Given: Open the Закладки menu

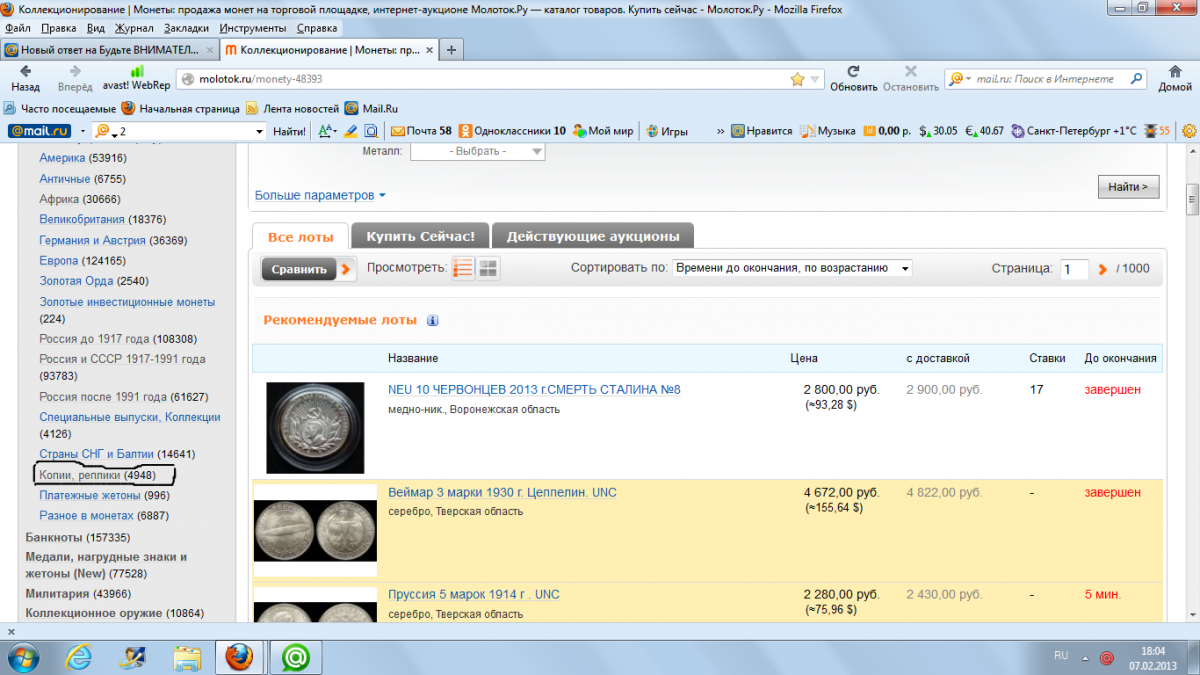Looking at the screenshot, I should click(187, 29).
